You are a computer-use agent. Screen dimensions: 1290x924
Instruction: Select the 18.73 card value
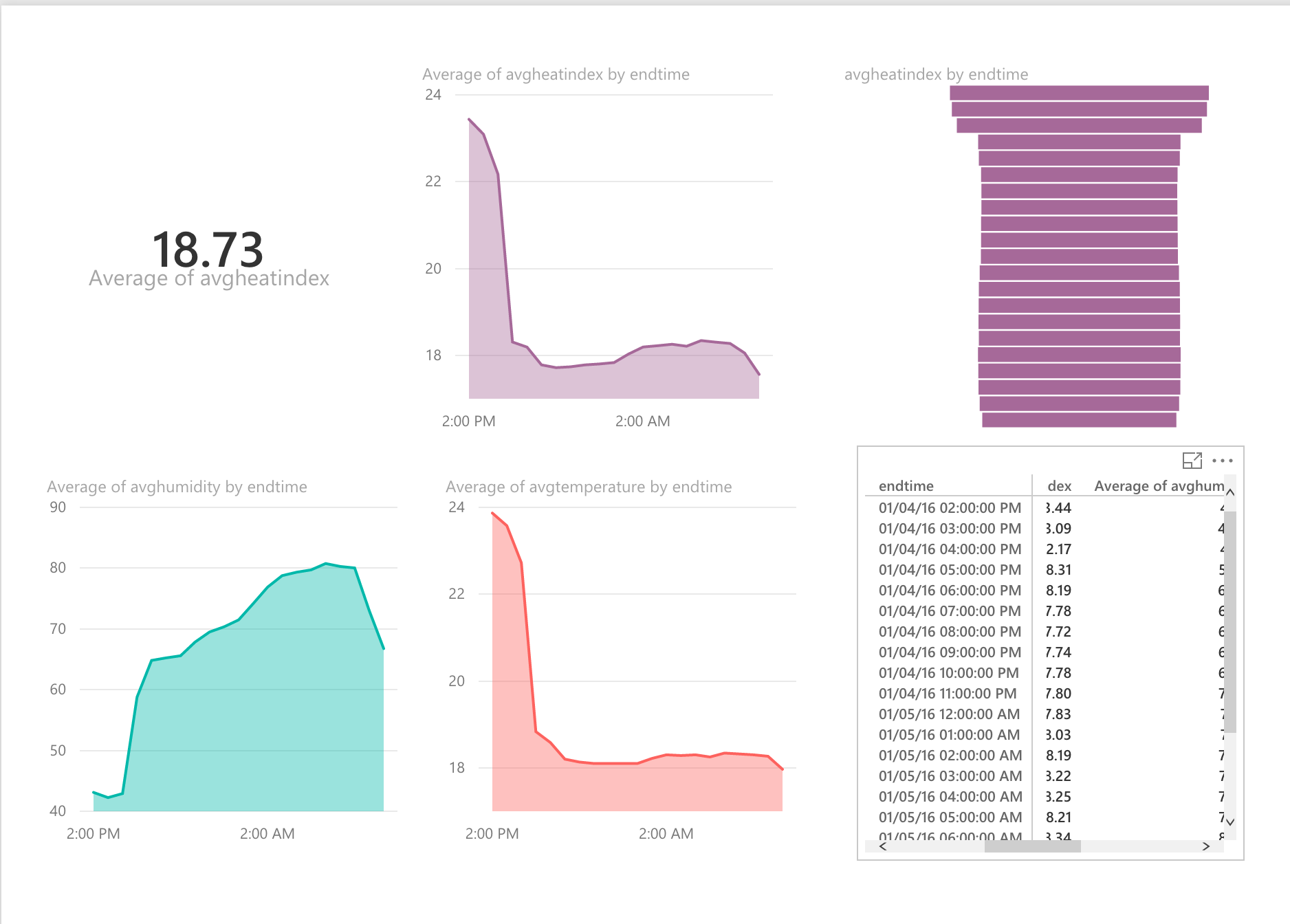click(x=208, y=249)
